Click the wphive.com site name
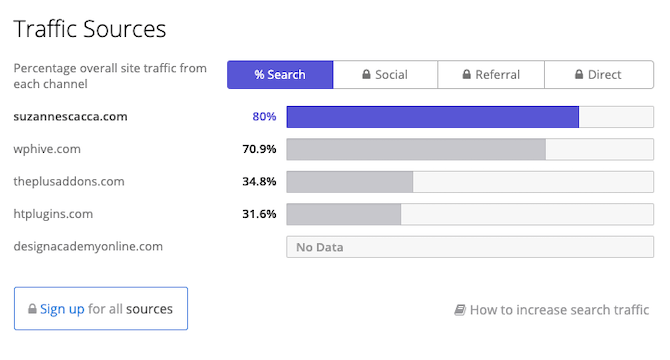Screen dimensions: 670x360 tap(47, 149)
